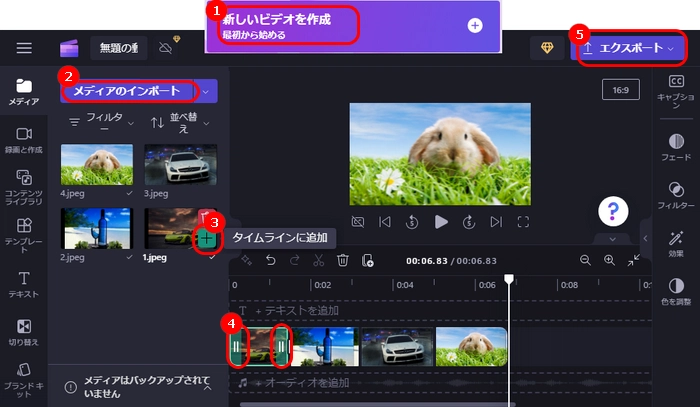Click メディアのインポート button
700x407 pixels.
click(x=127, y=91)
